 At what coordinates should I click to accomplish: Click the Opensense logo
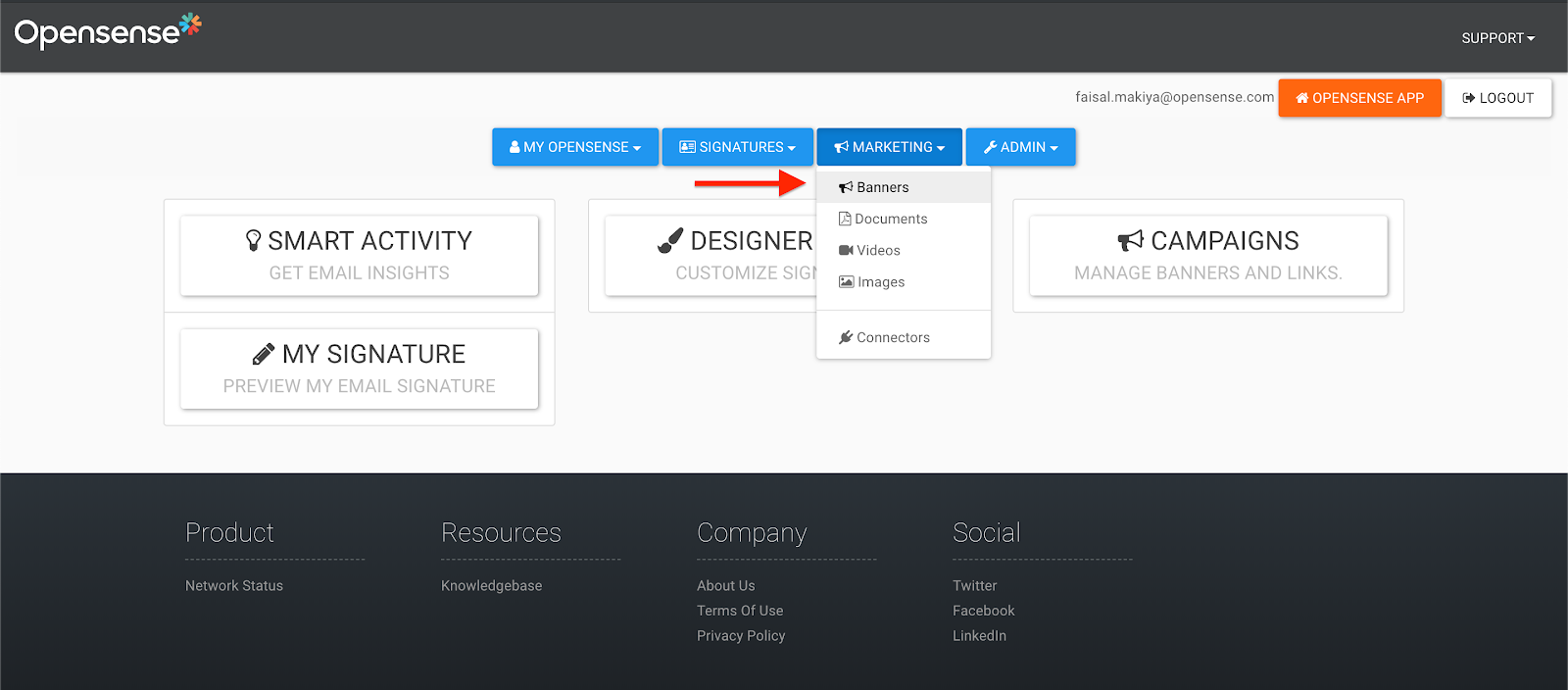[x=108, y=31]
